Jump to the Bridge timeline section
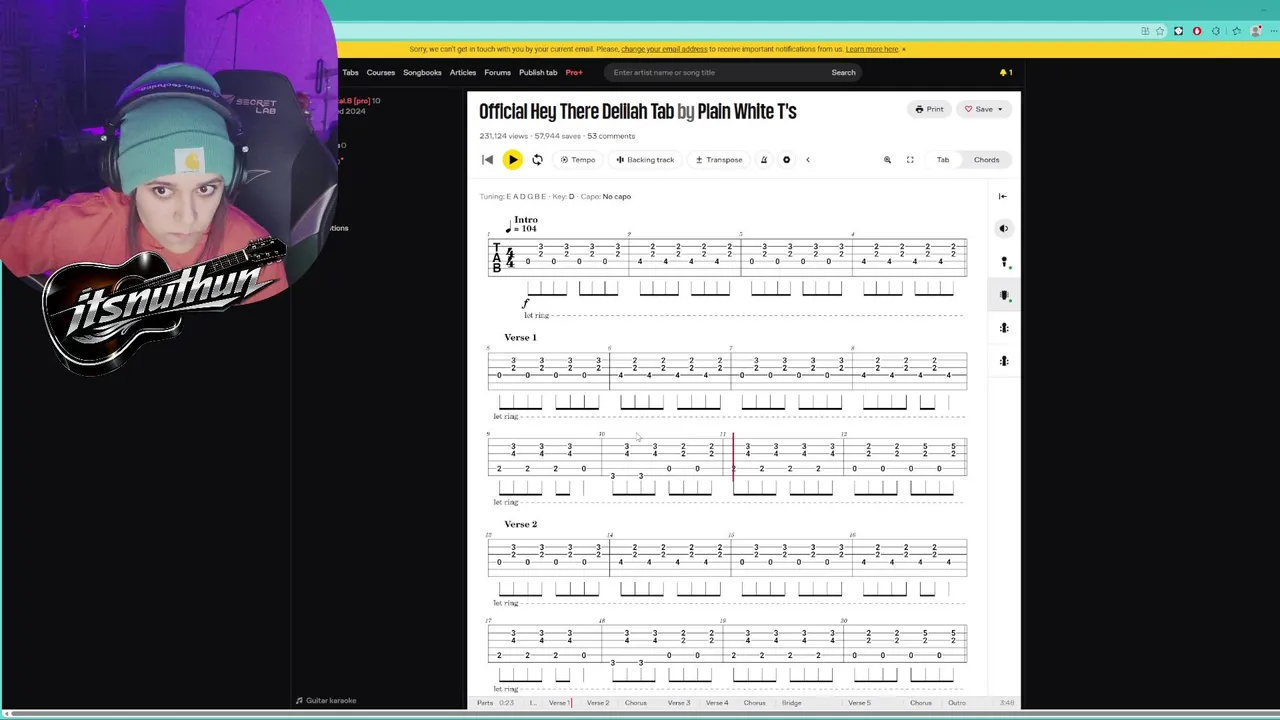 coord(792,703)
